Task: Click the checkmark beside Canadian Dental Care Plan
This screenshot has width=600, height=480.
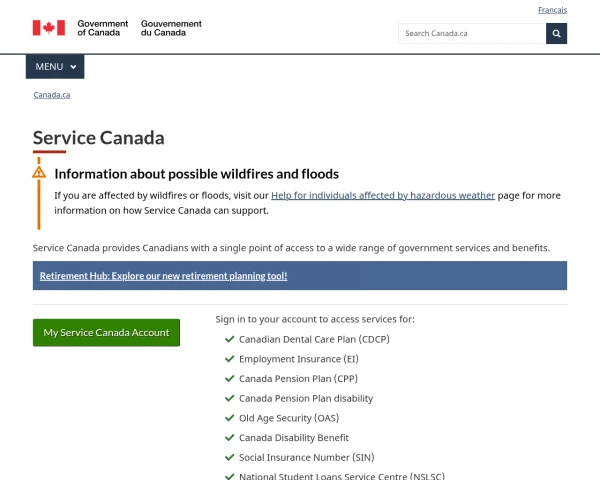Action: (x=229, y=339)
